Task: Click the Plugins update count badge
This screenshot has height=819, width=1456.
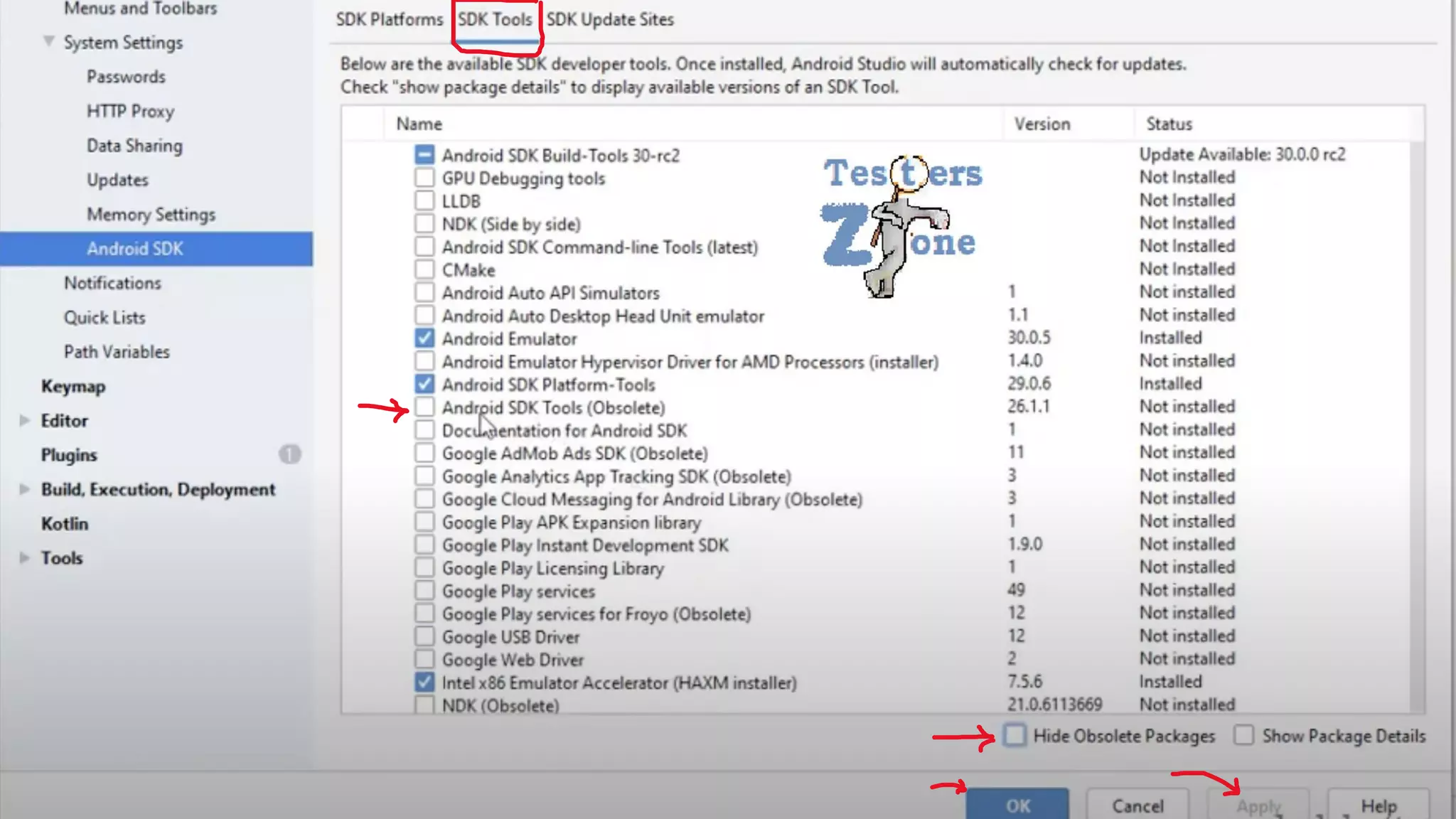Action: [289, 454]
